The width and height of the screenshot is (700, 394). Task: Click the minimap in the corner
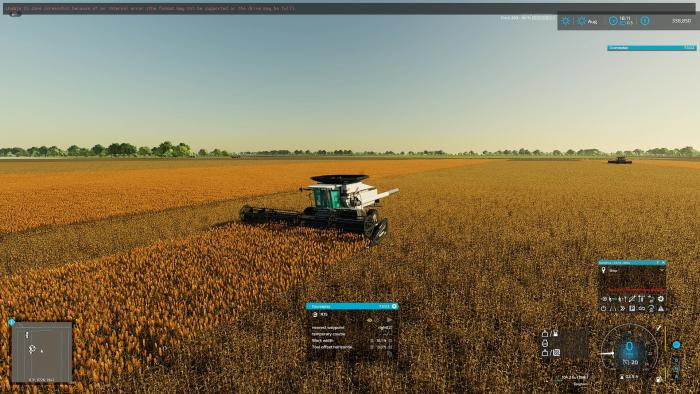tap(42, 353)
